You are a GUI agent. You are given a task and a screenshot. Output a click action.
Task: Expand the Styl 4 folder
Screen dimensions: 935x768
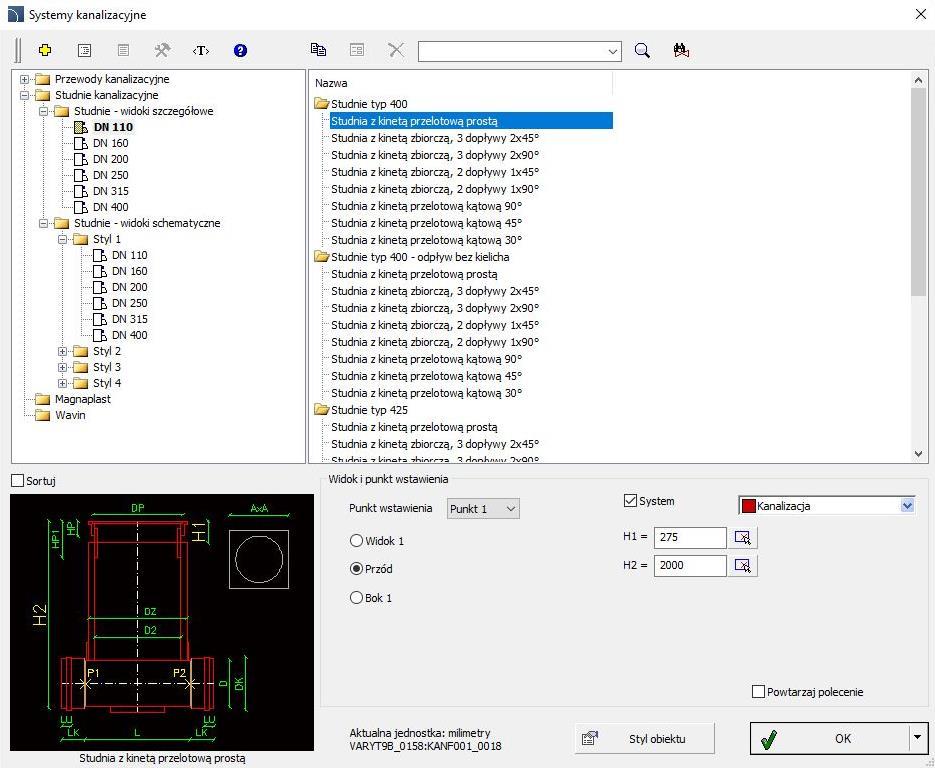pyautogui.click(x=63, y=383)
